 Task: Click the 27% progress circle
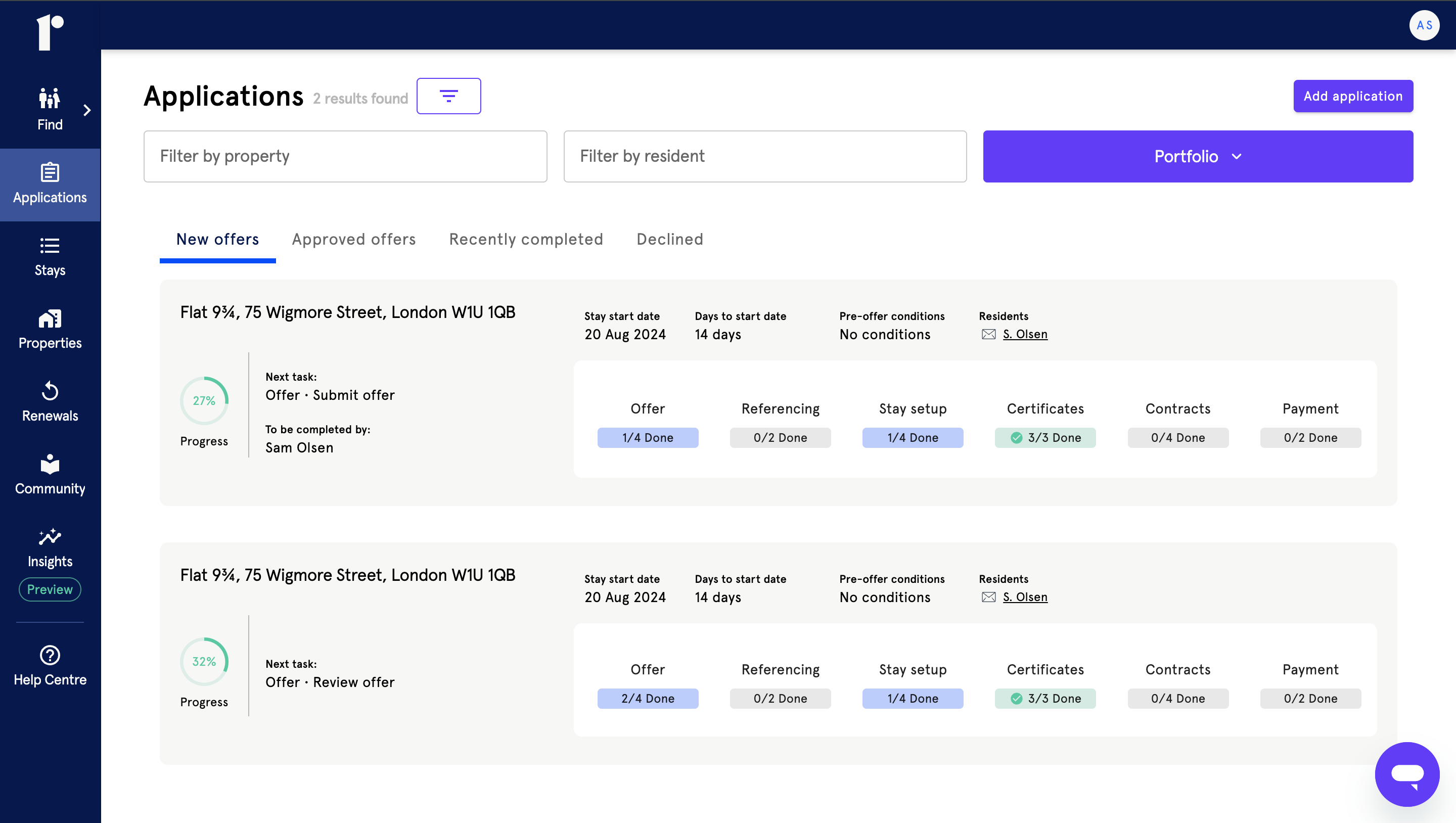coord(204,401)
